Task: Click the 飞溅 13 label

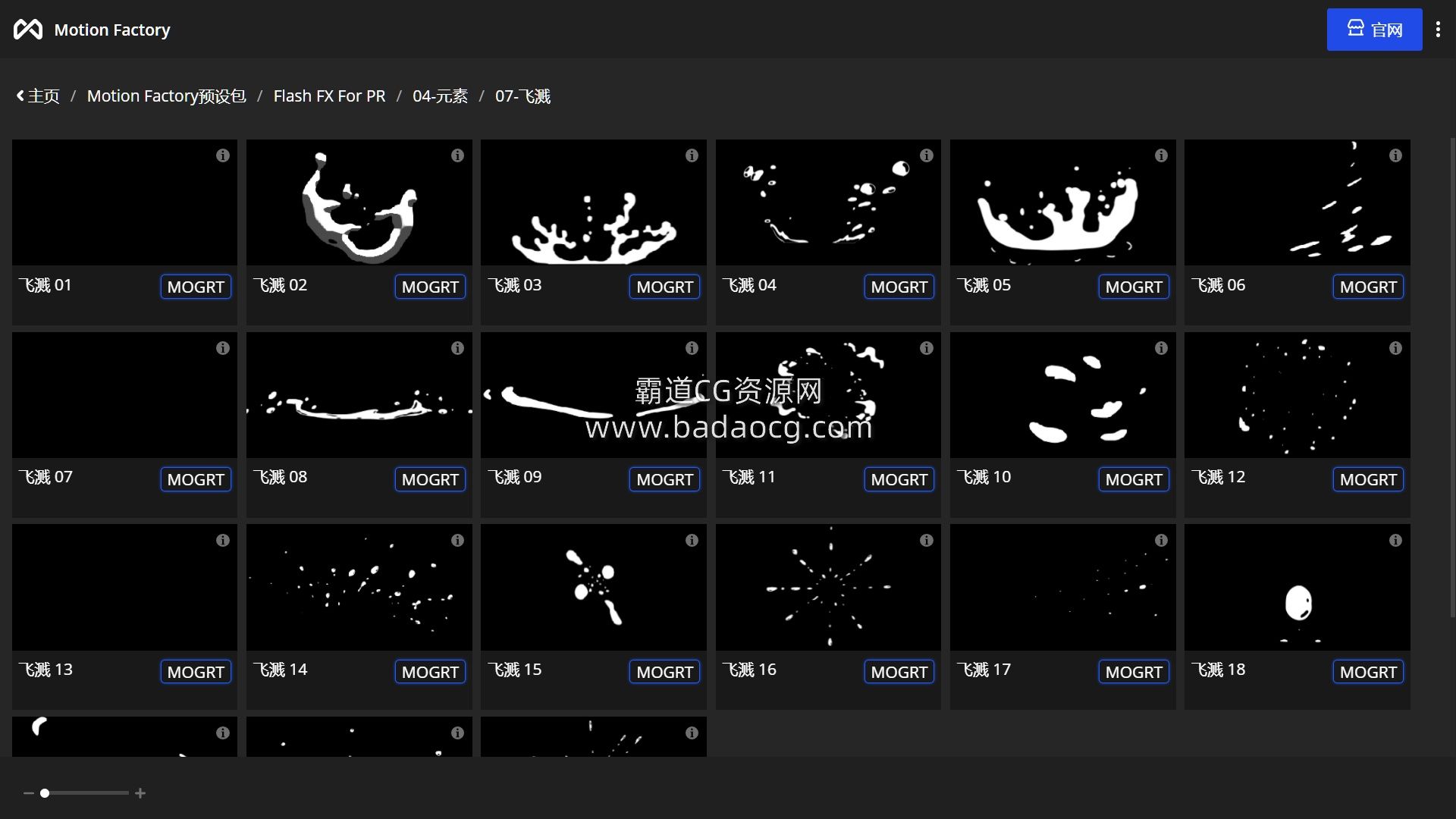Action: 45,670
